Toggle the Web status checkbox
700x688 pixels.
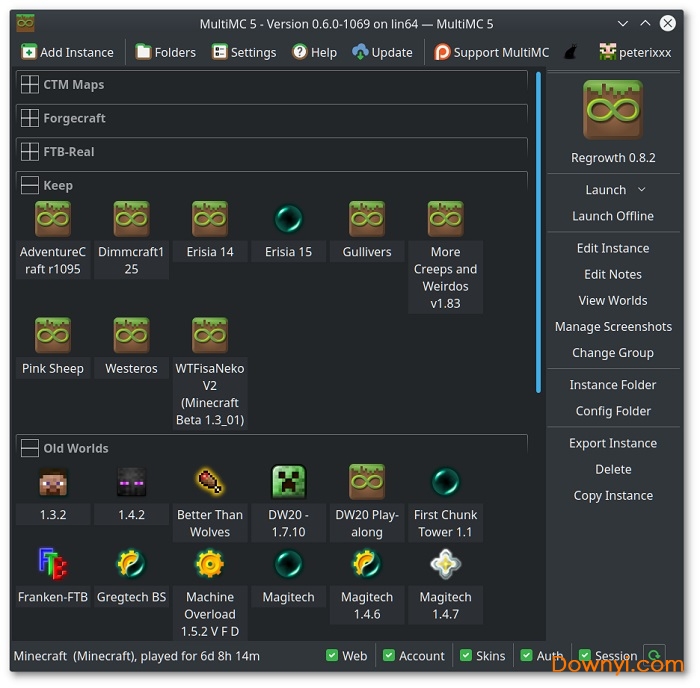332,656
